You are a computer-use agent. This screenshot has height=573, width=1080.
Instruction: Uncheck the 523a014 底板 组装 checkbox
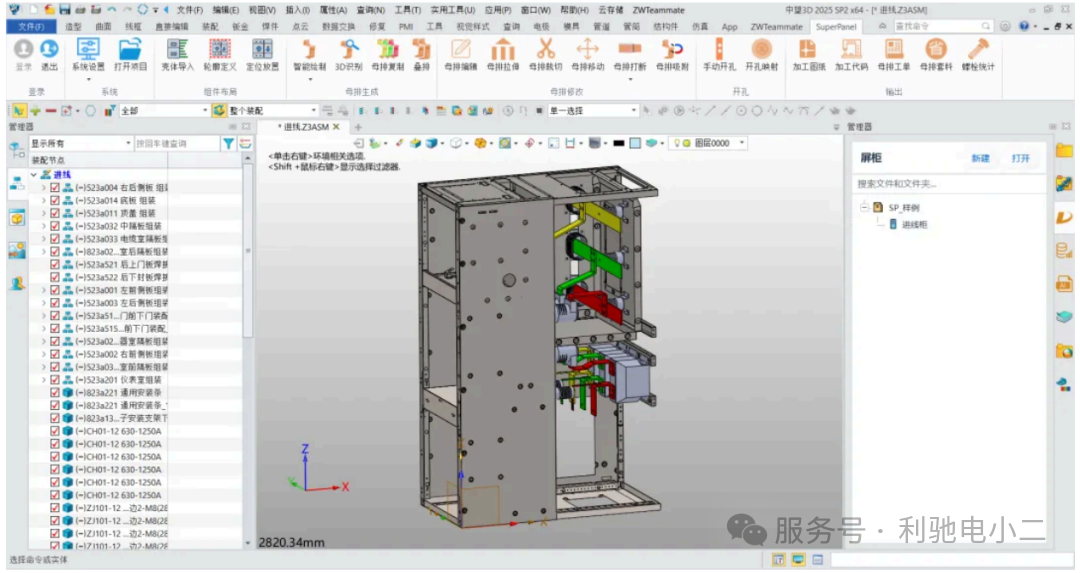click(54, 200)
